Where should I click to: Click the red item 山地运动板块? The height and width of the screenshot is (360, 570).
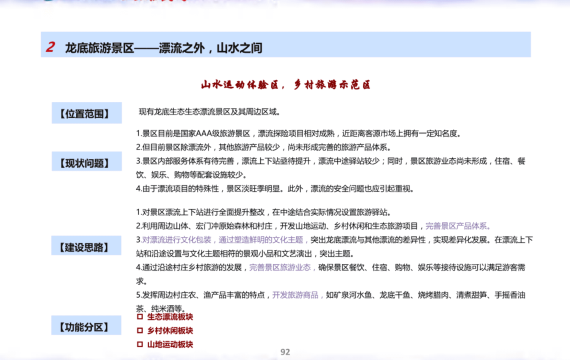(x=170, y=344)
